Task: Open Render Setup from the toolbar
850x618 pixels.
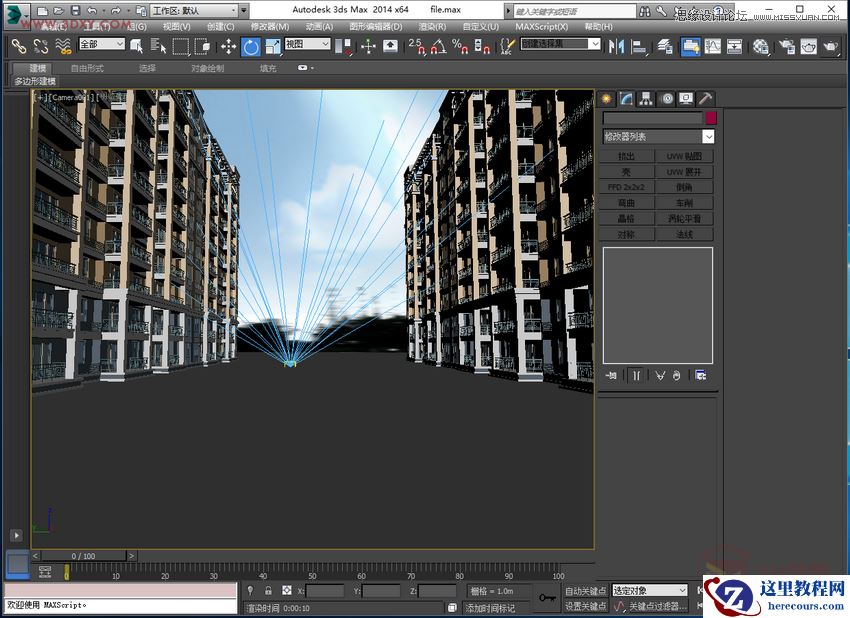Action: pos(785,47)
